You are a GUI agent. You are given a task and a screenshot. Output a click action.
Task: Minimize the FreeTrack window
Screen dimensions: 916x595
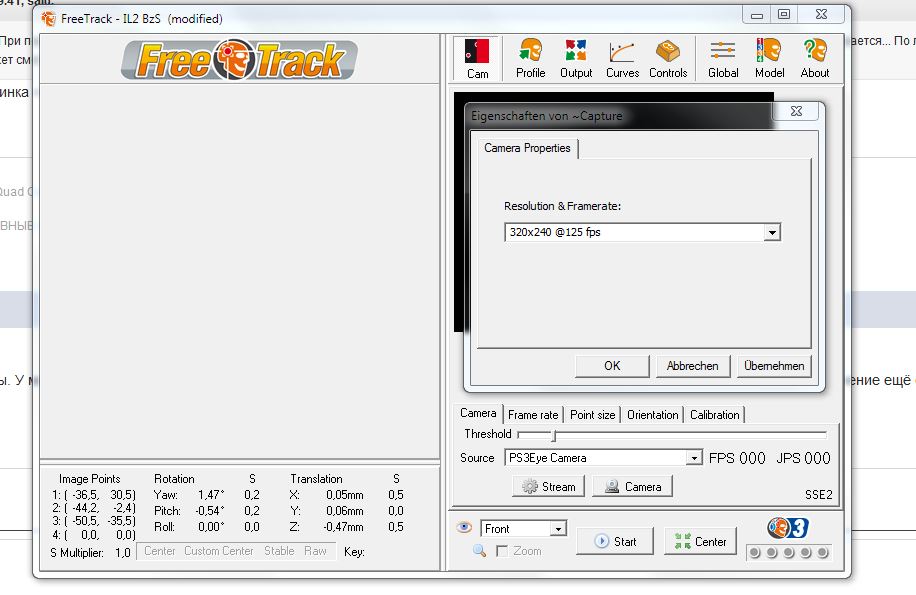pos(757,15)
